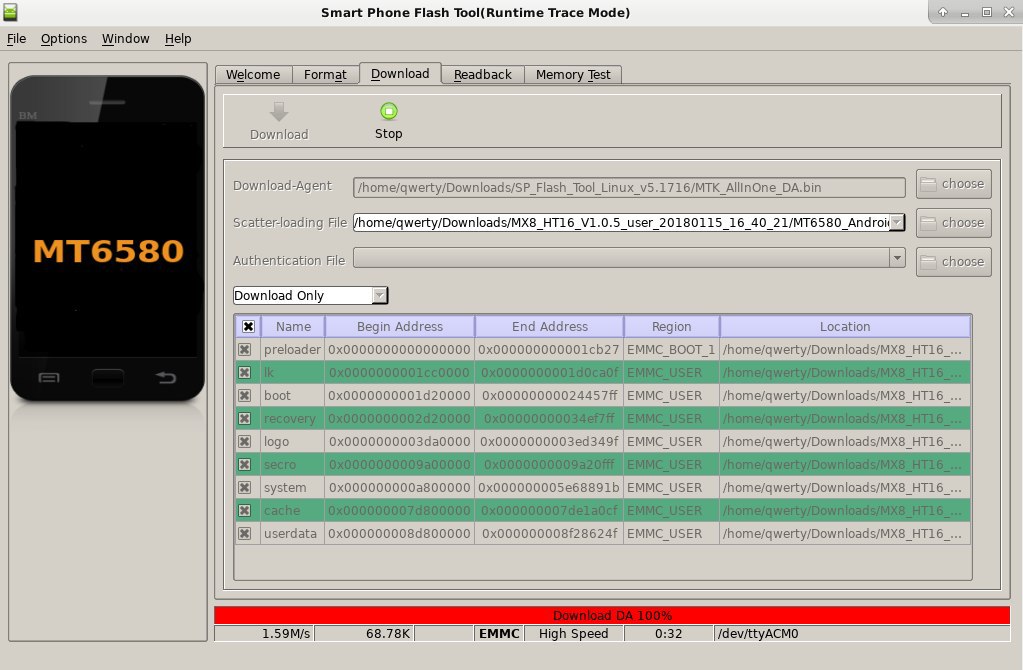
Task: Click the Location column header
Action: [x=845, y=327]
